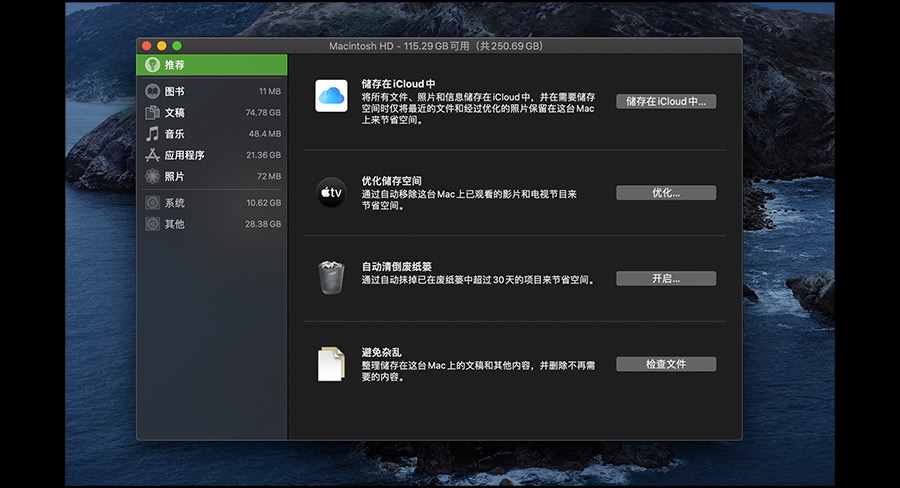Screen dimensions: 900x488
Task: Click the 28.38 GB size value
Action: click(263, 224)
